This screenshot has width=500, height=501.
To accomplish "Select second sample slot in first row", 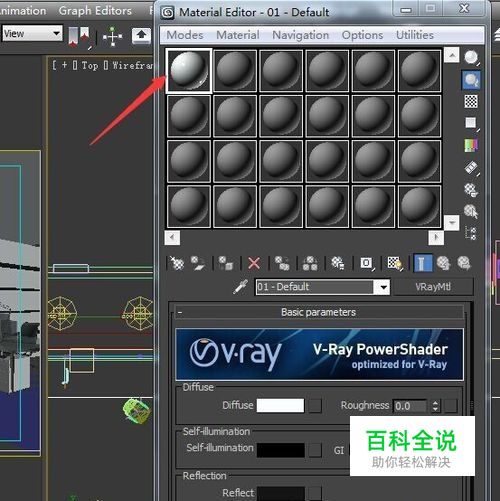I will tap(235, 70).
